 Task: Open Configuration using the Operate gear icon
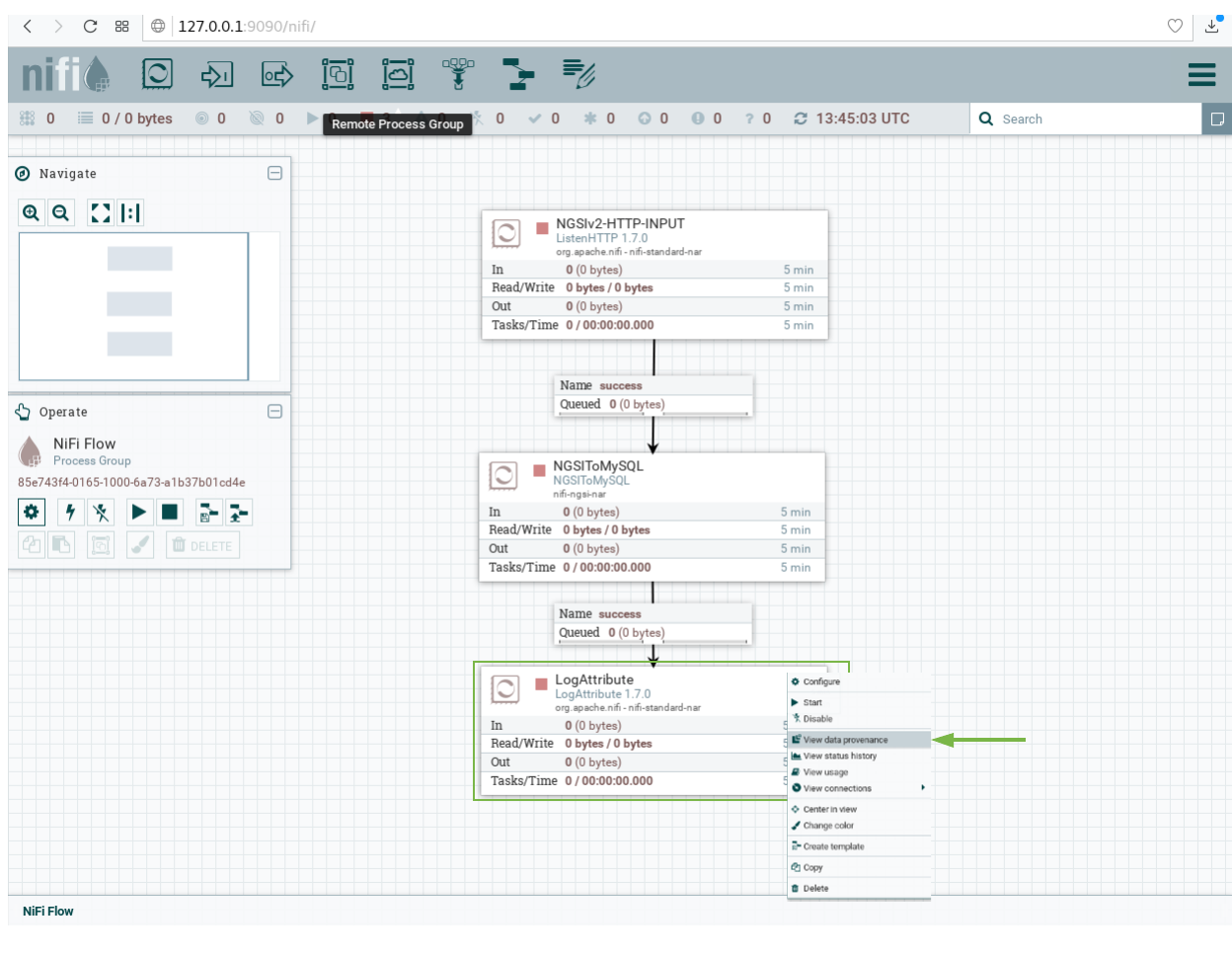32,512
